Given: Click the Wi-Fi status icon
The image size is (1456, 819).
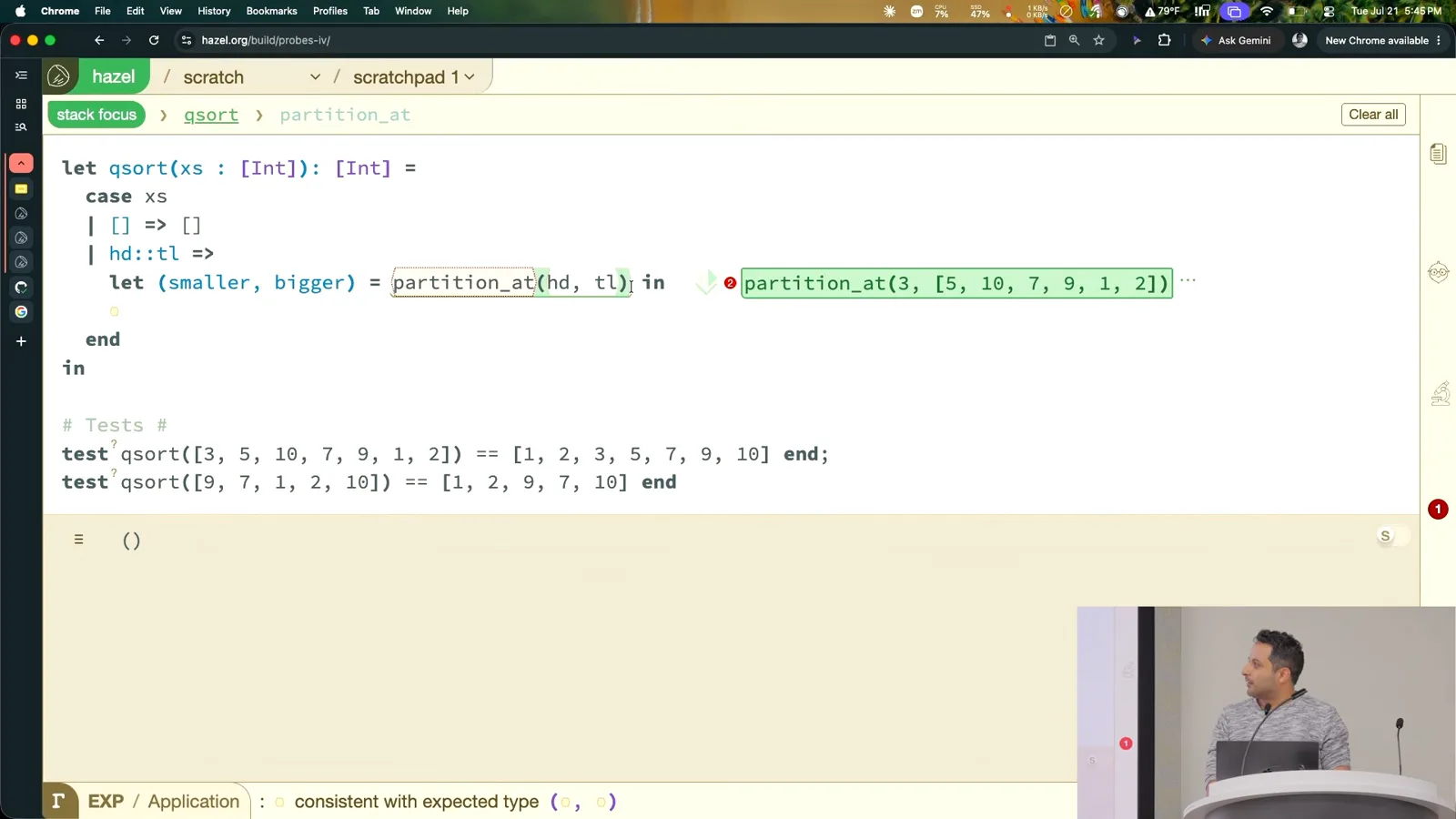Looking at the screenshot, I should tap(1267, 11).
